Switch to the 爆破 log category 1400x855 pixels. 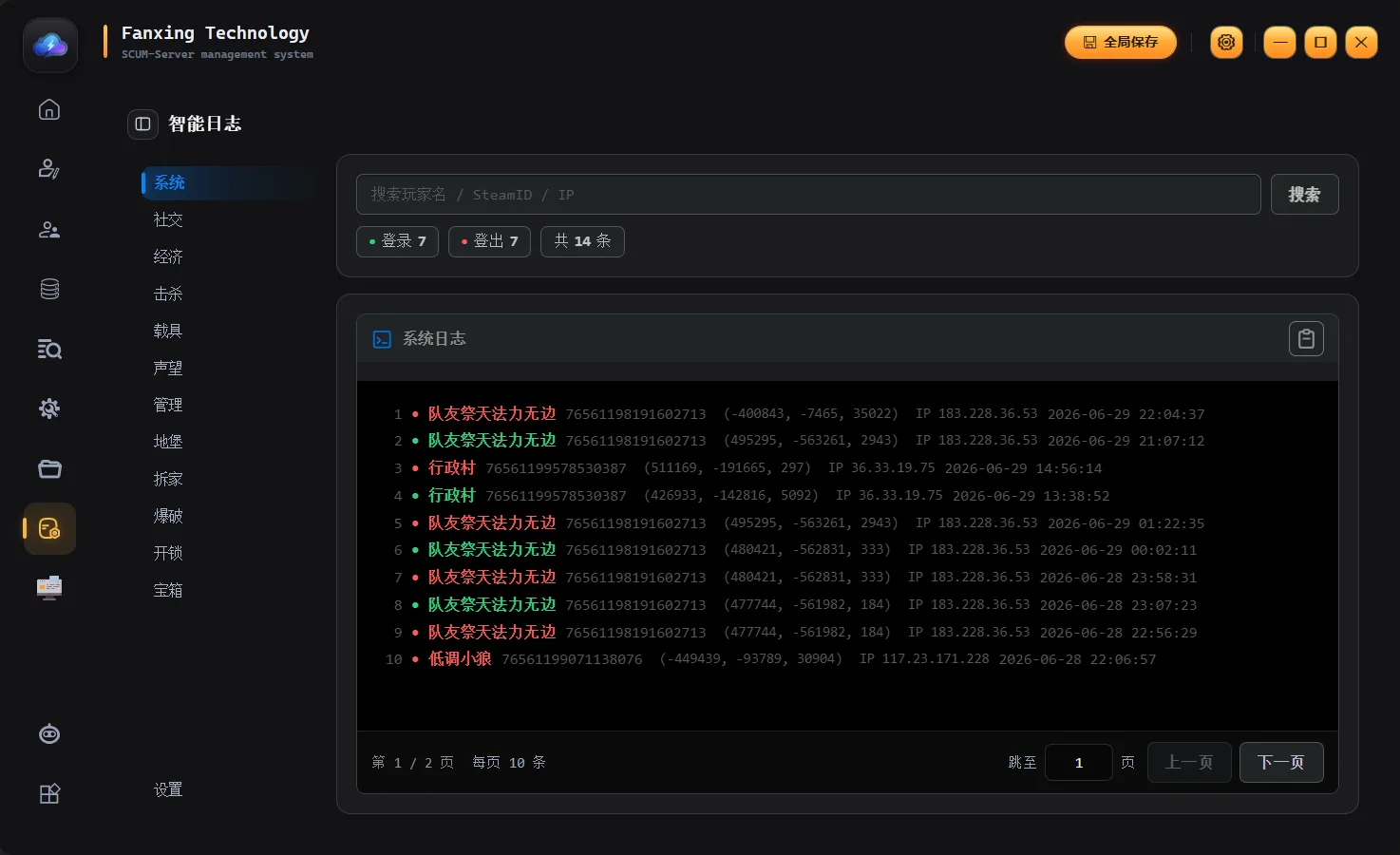(168, 516)
